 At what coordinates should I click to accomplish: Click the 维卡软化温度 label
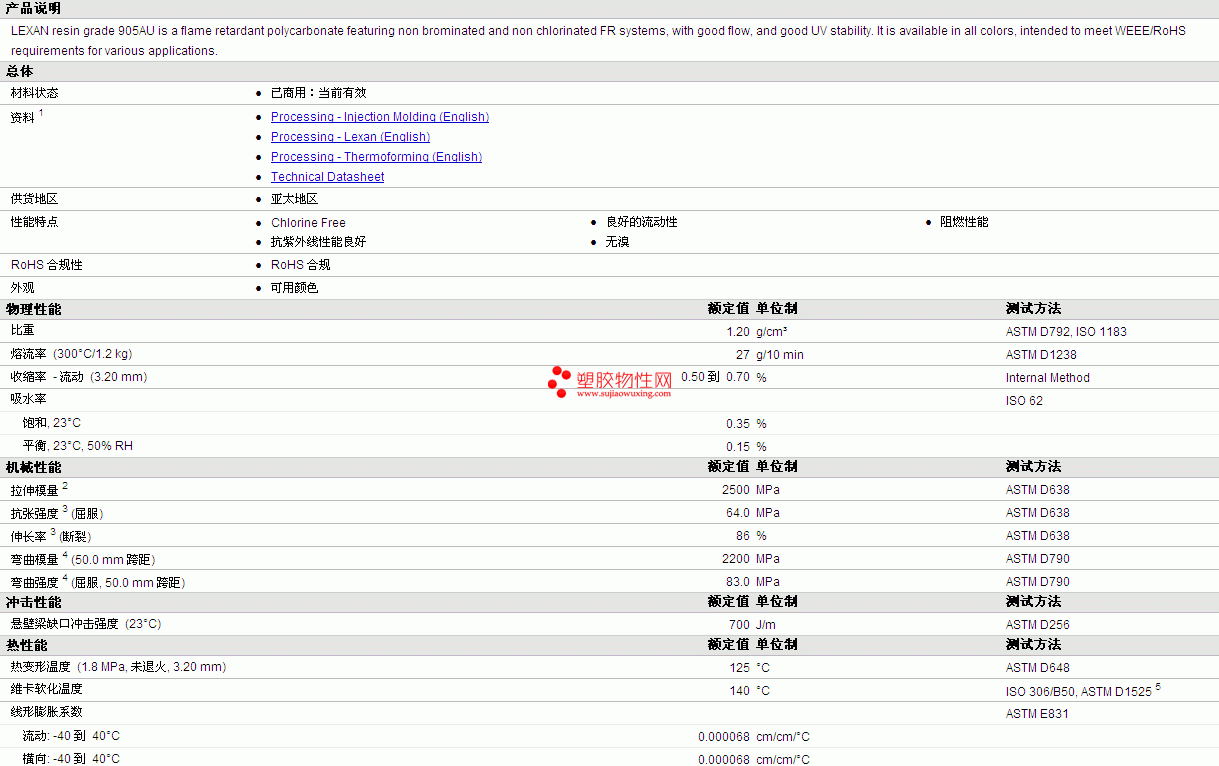[x=47, y=689]
